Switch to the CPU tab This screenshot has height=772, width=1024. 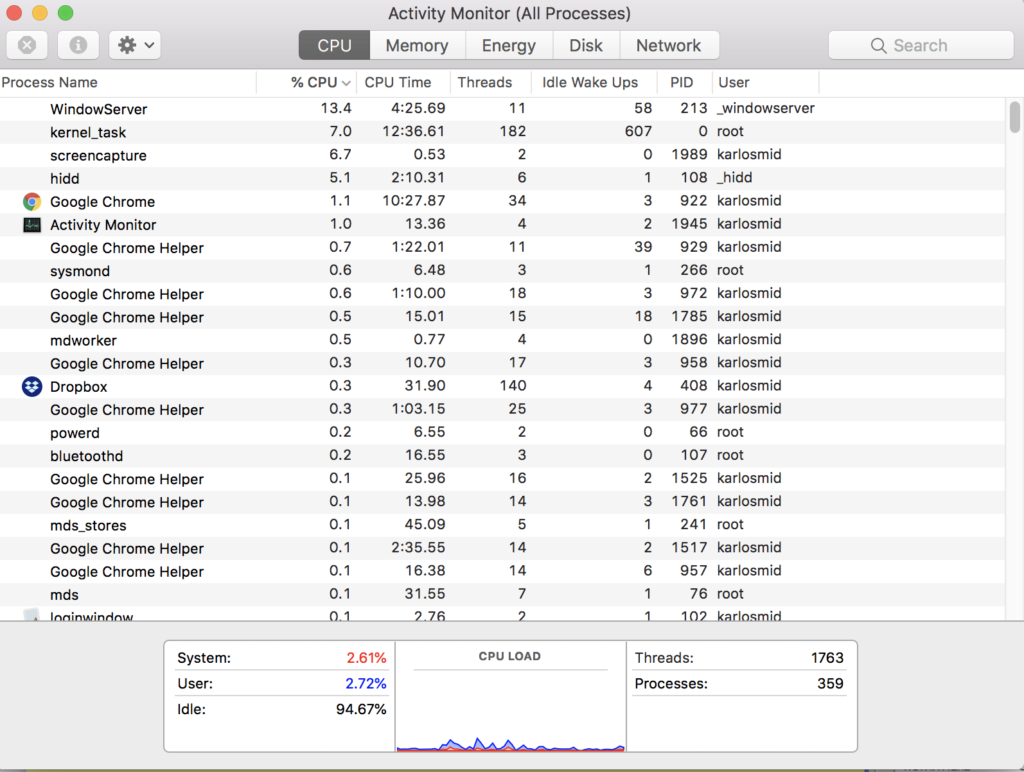click(334, 45)
